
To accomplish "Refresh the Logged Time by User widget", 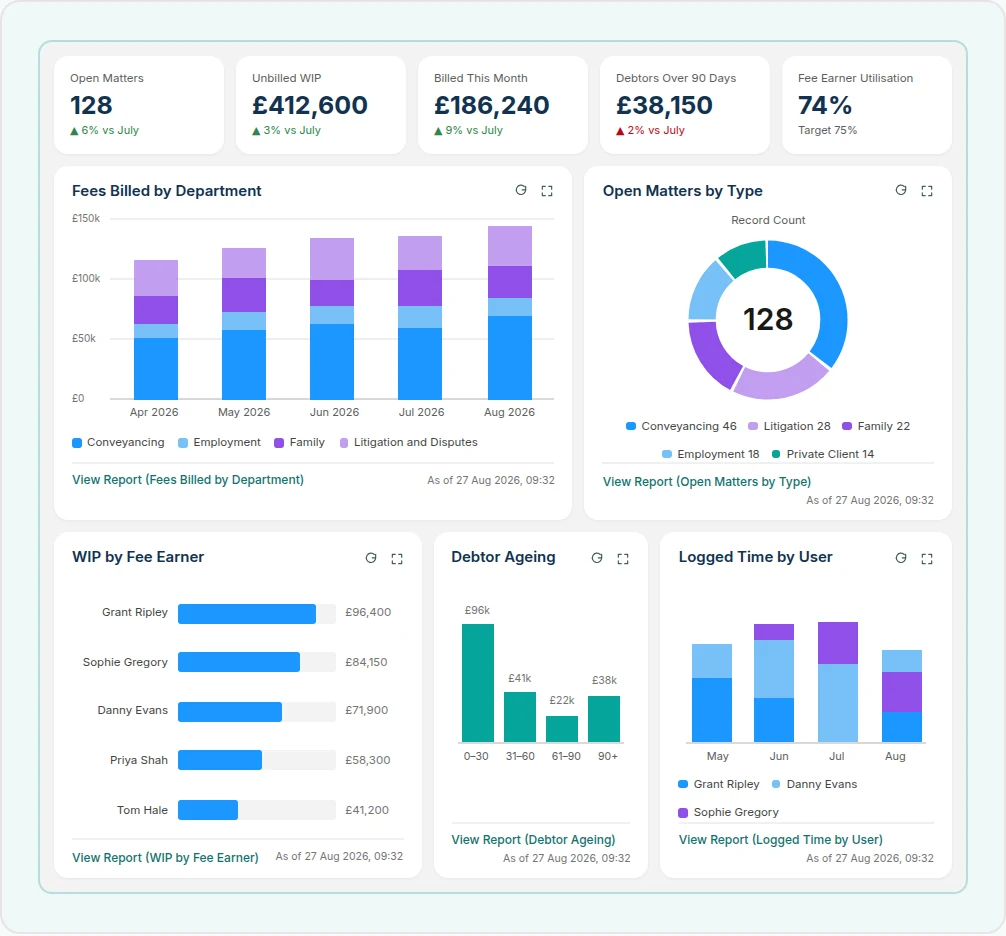I will [x=901, y=558].
